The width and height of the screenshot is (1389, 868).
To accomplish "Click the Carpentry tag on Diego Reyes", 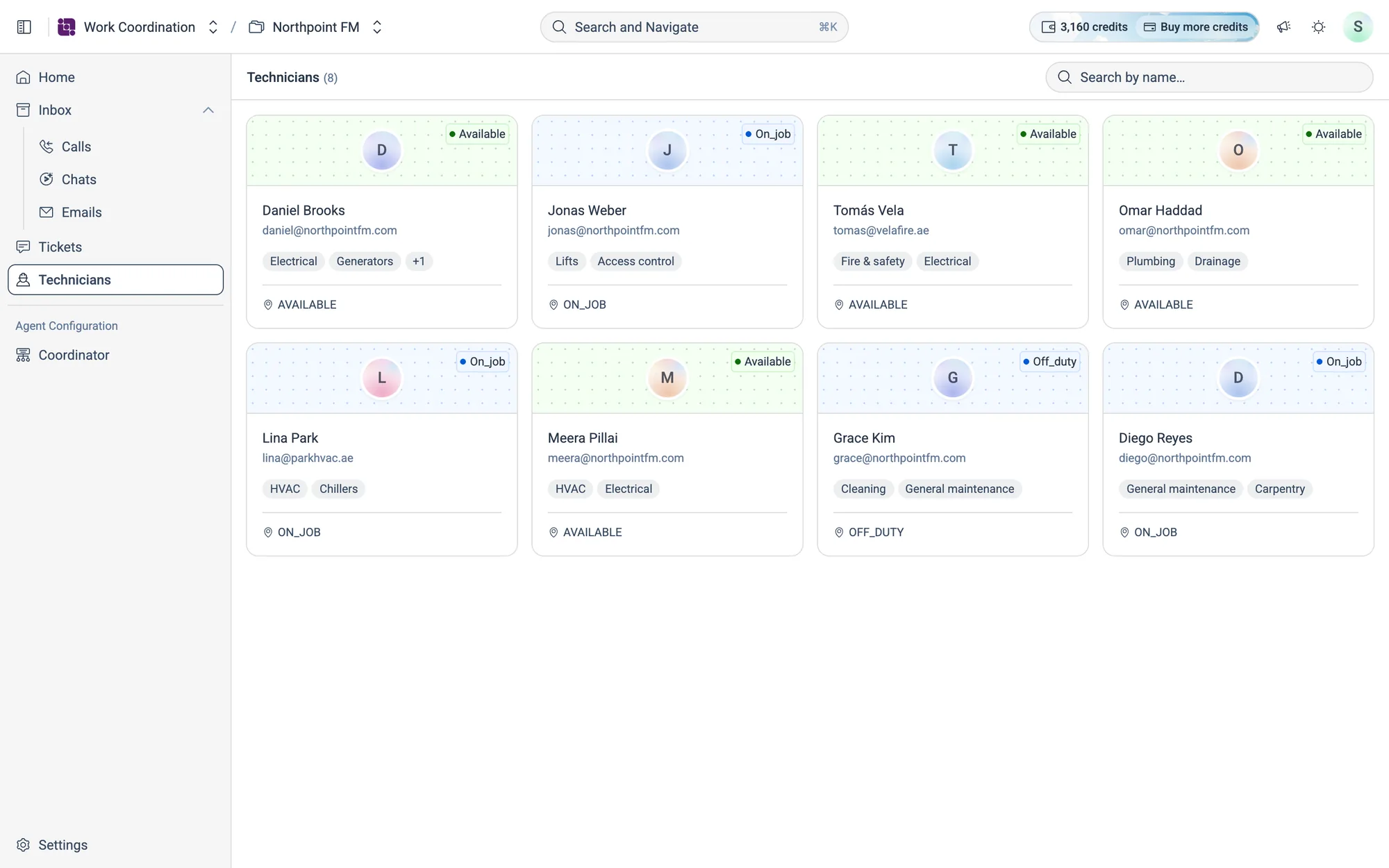I will click(1280, 489).
